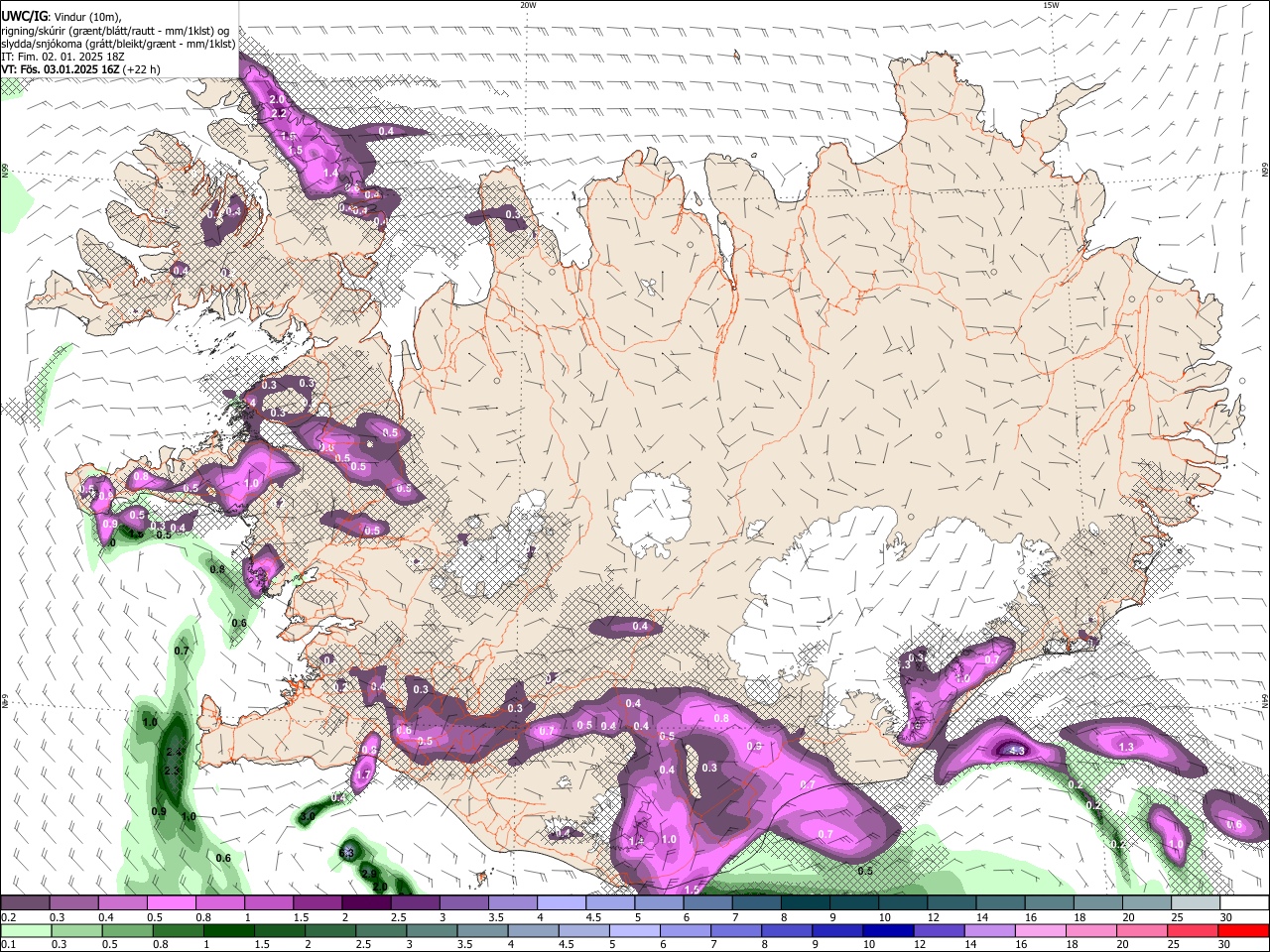Click the 'IT: Fim. 02. 01. 2025 18Z' line
Viewport: 1270px width, 952px height.
point(63,57)
